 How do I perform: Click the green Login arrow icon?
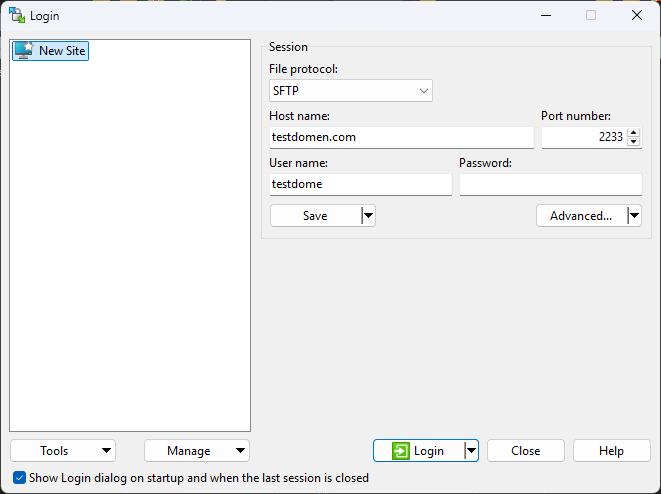tap(401, 451)
